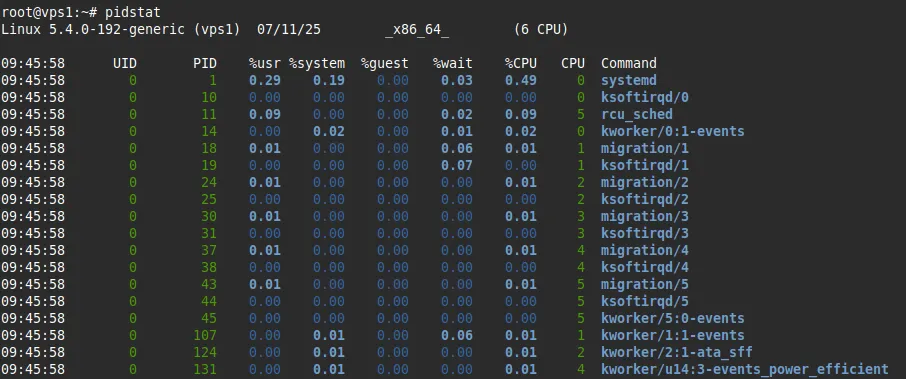The width and height of the screenshot is (906, 379).
Task: Click the 0.06 %wait value for migration/1
Action: point(457,148)
